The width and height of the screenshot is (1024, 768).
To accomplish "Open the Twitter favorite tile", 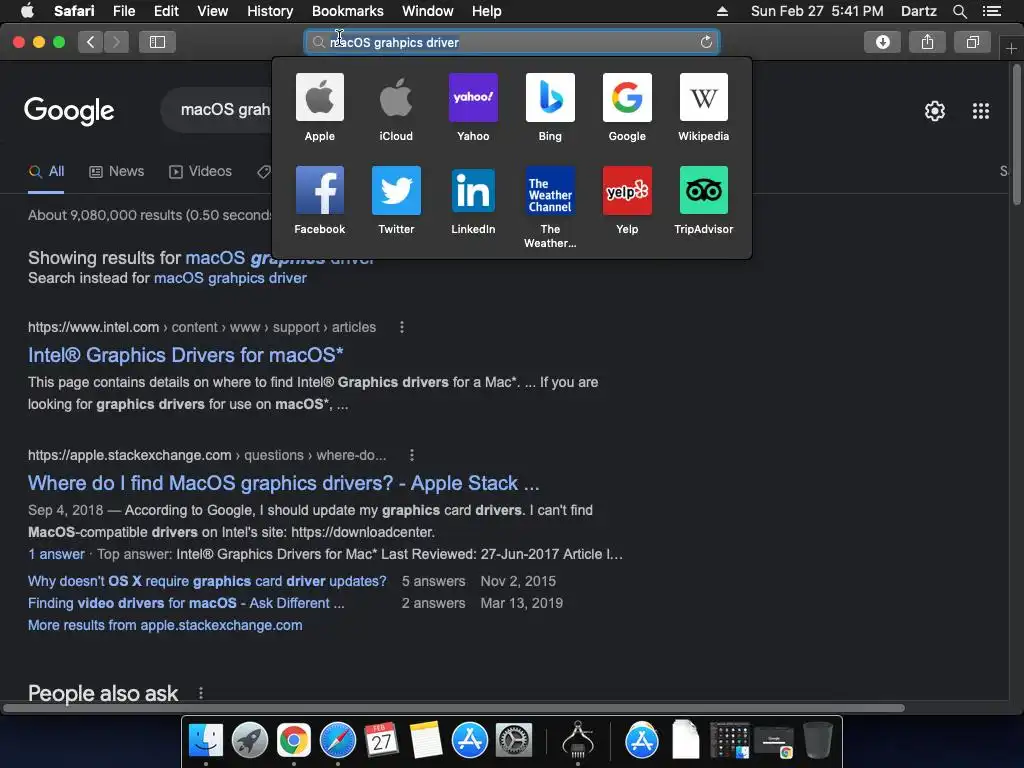I will [396, 190].
